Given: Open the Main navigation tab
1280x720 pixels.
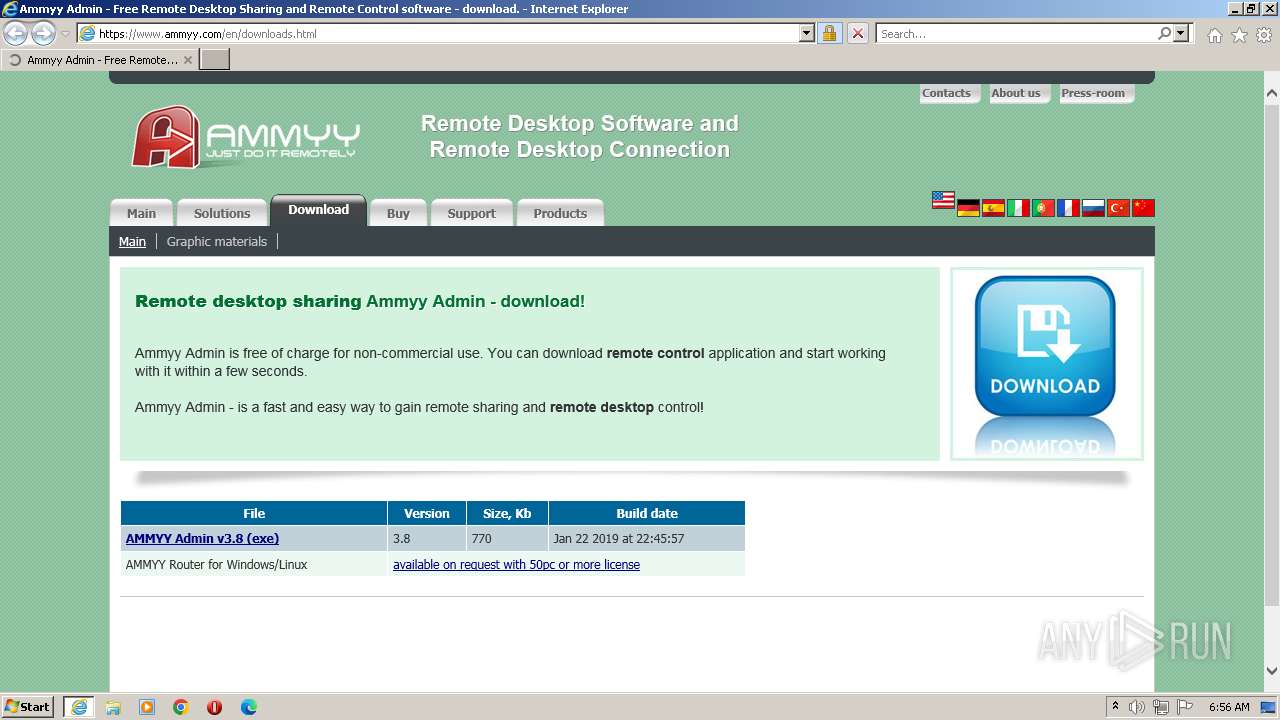Looking at the screenshot, I should (x=141, y=213).
